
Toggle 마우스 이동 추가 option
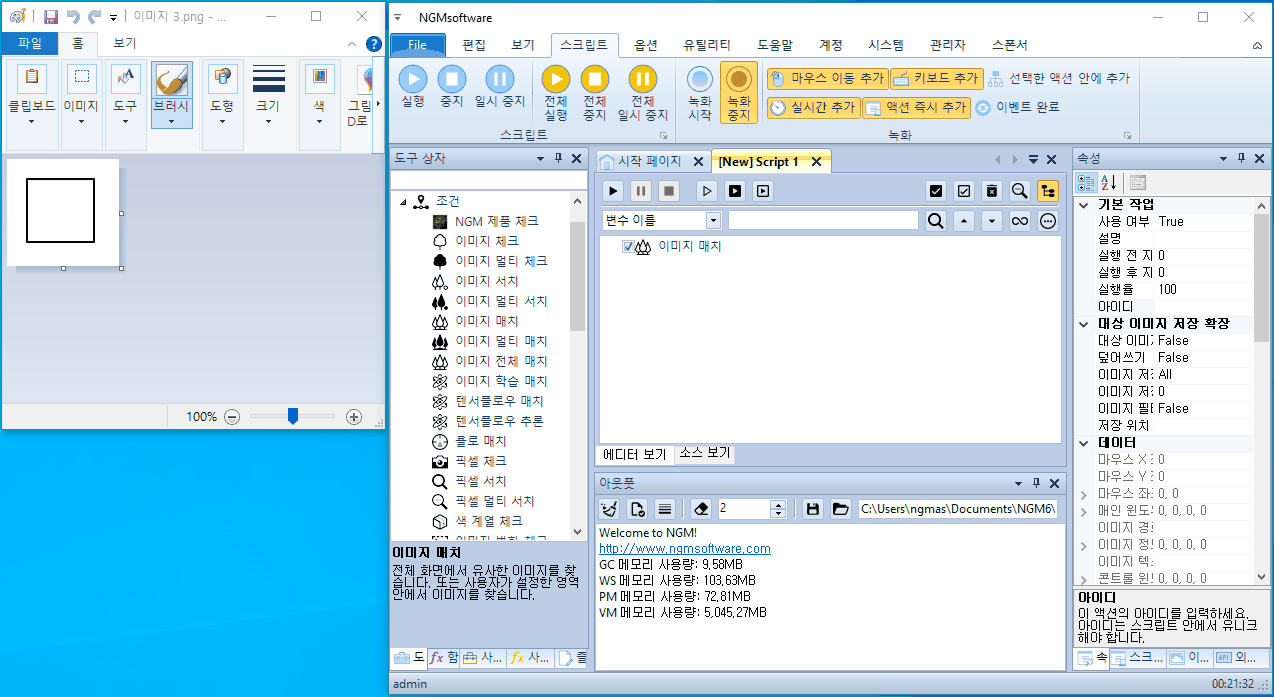pyautogui.click(x=827, y=78)
